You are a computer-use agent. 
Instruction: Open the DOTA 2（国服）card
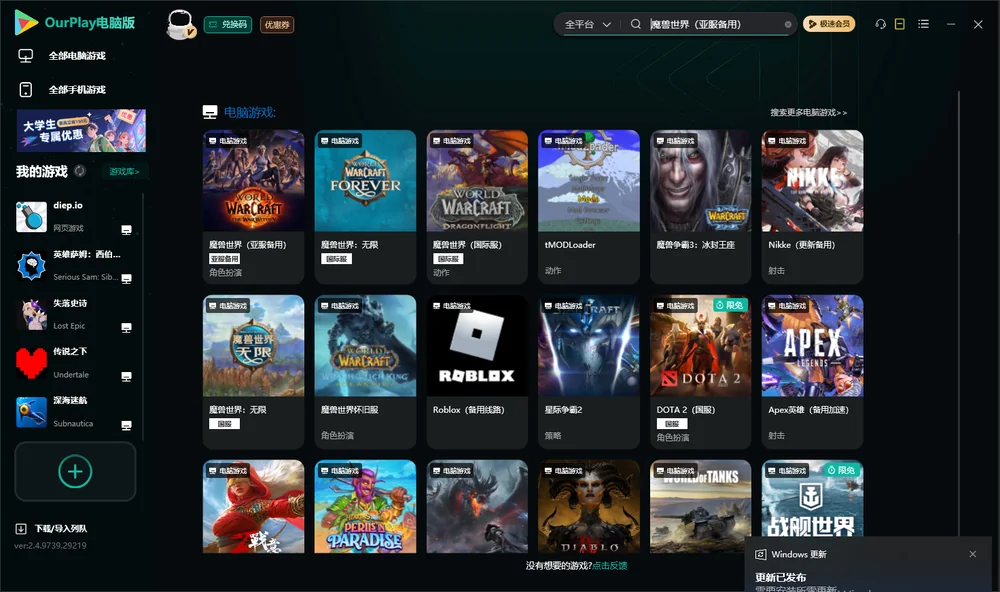pyautogui.click(x=700, y=371)
